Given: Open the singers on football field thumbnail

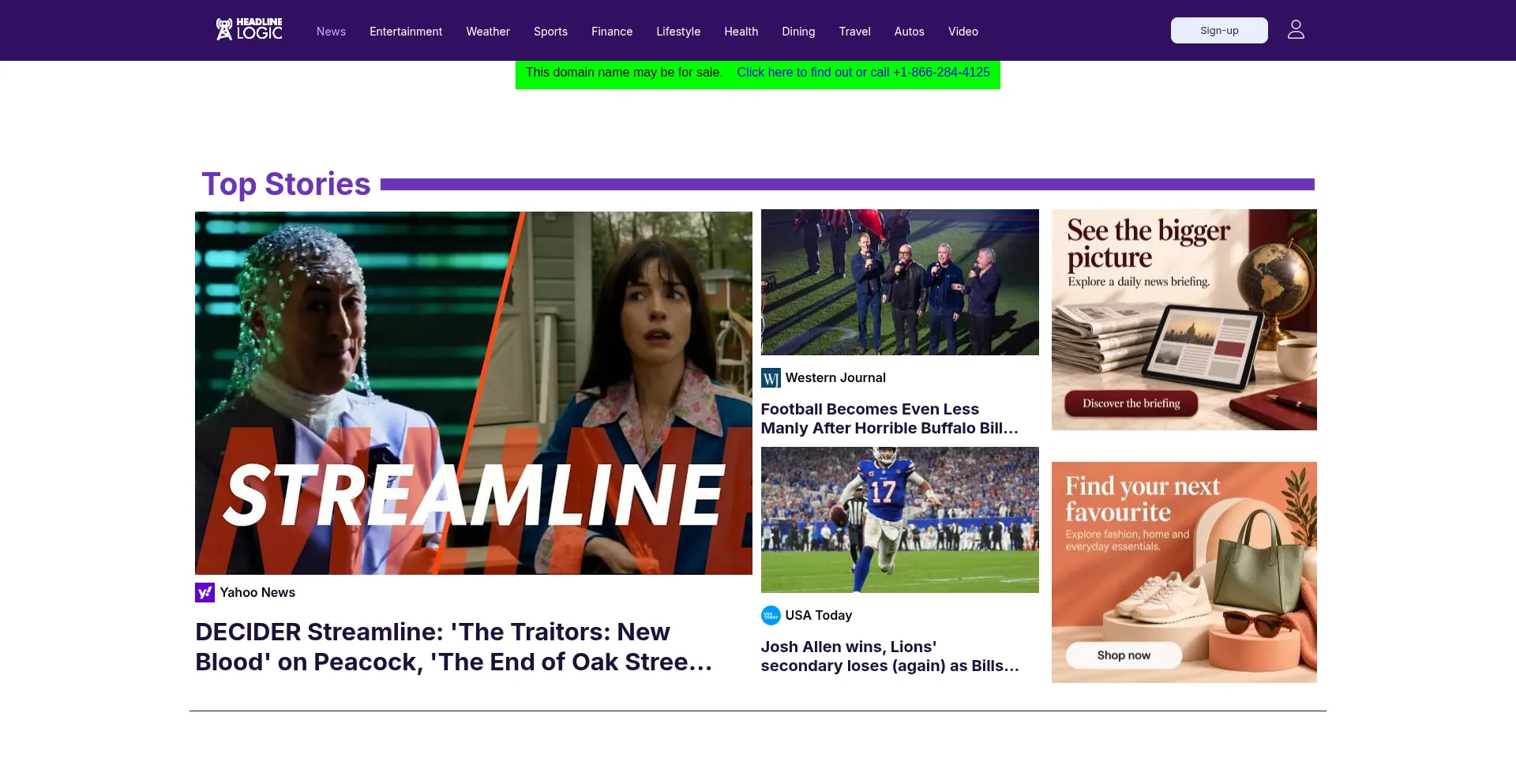Looking at the screenshot, I should coord(900,282).
